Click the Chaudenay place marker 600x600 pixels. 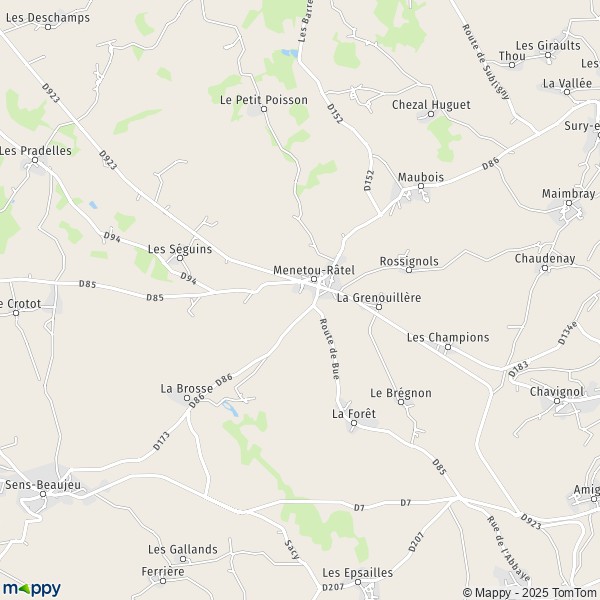pyautogui.click(x=545, y=268)
